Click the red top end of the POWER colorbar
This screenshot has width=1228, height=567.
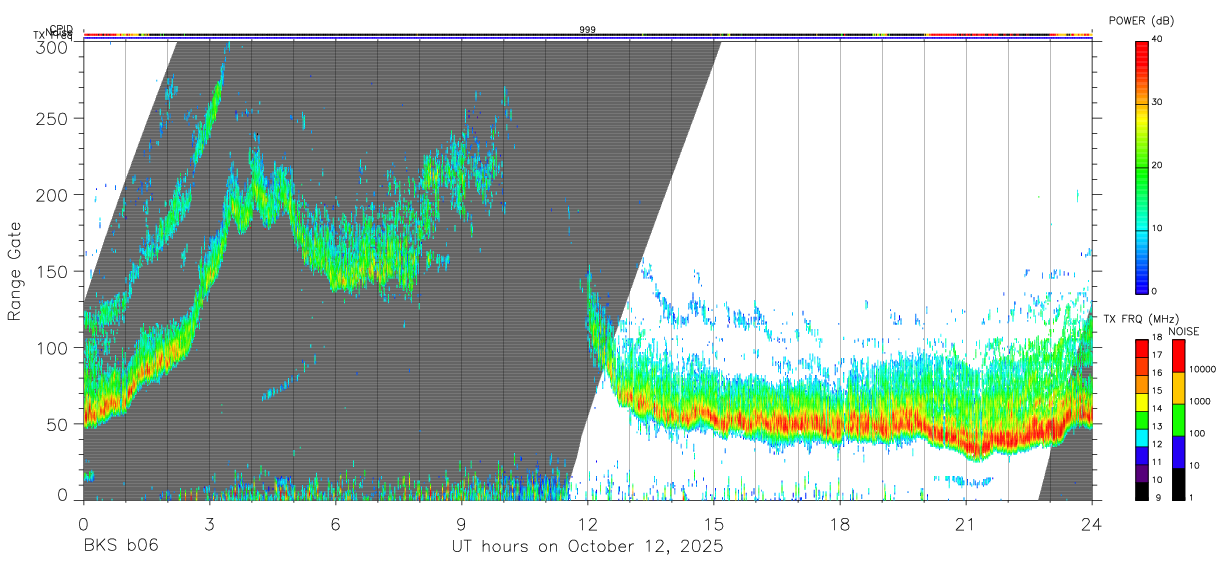(x=1141, y=45)
